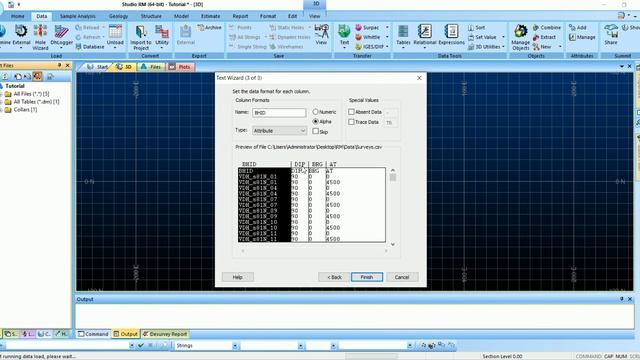This screenshot has height=360, width=640.
Task: Open the Strings combo box dropdown
Action: [x=235, y=346]
